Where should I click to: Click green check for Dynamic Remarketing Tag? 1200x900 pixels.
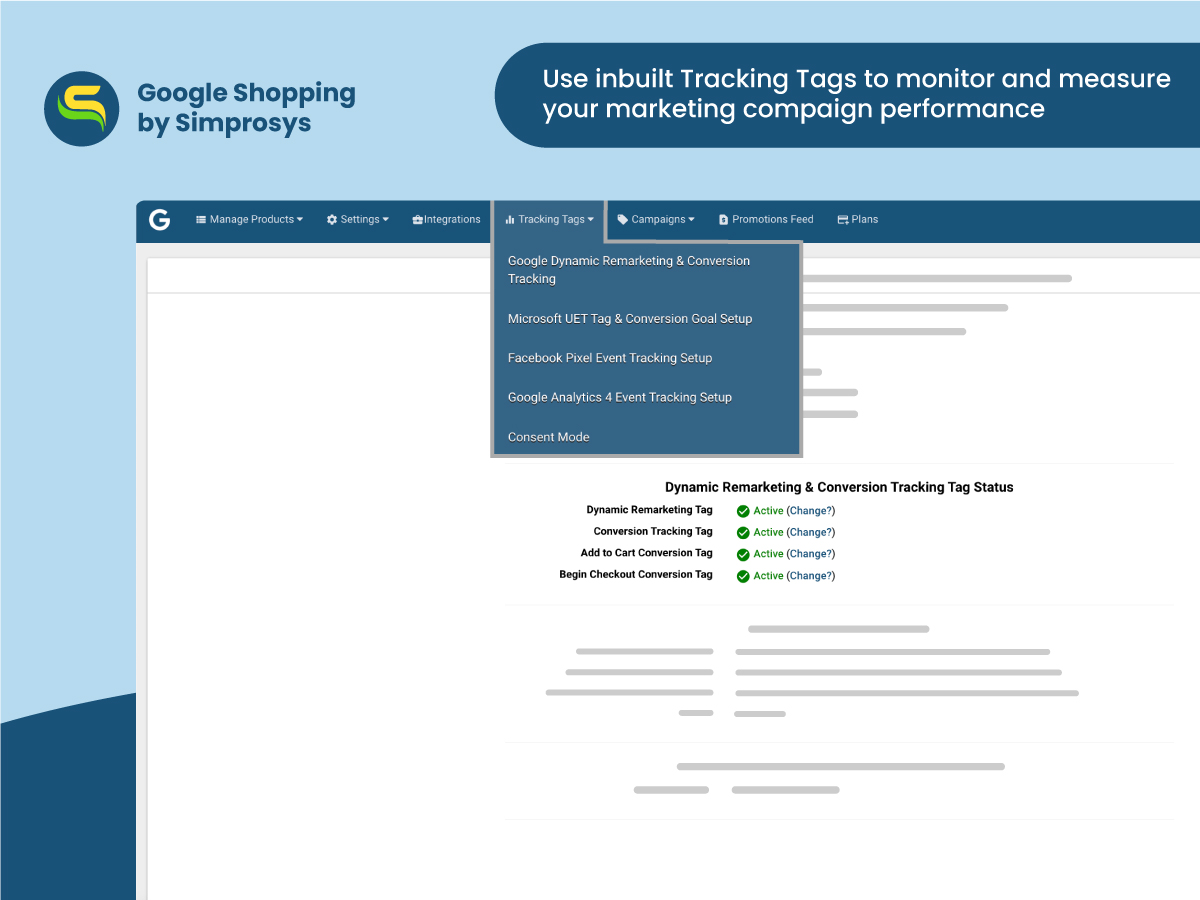click(x=743, y=511)
